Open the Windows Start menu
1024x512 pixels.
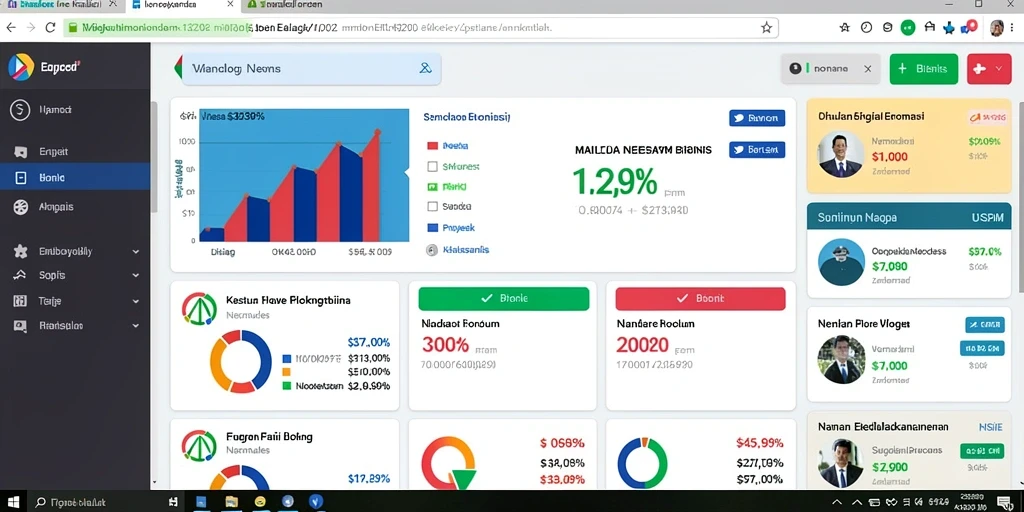[12, 502]
